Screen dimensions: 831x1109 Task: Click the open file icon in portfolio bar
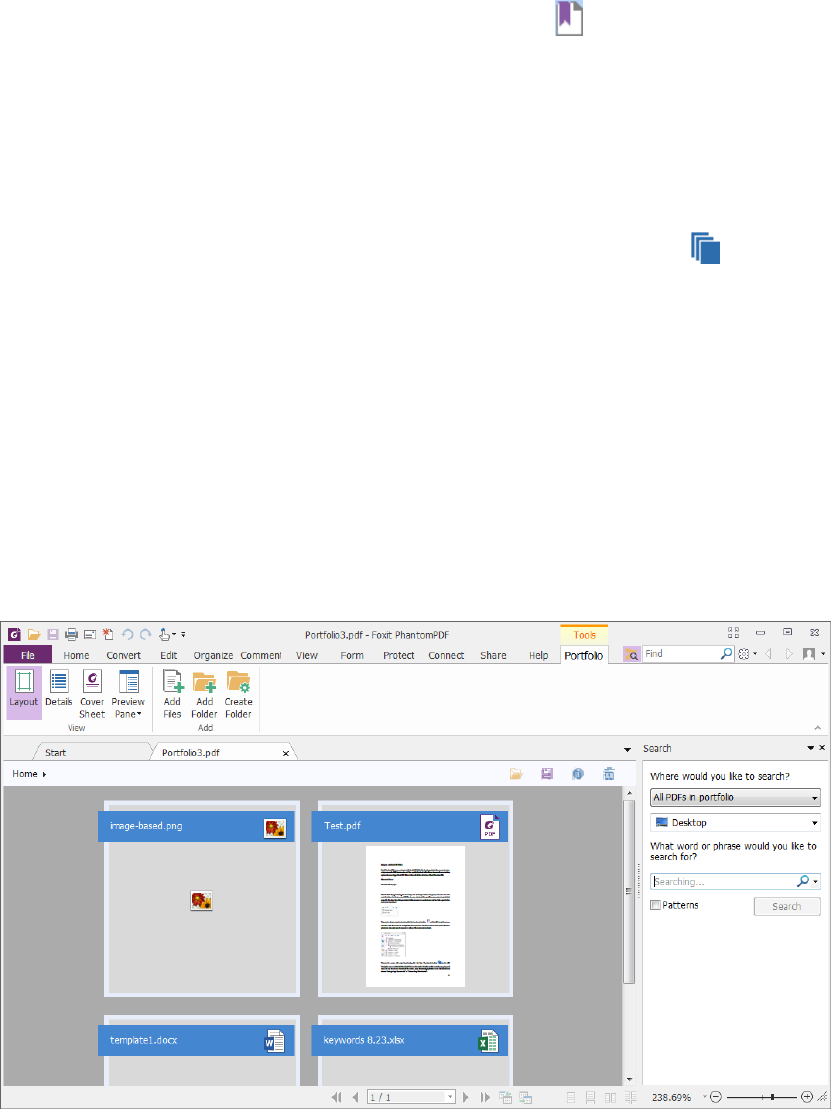[x=517, y=774]
